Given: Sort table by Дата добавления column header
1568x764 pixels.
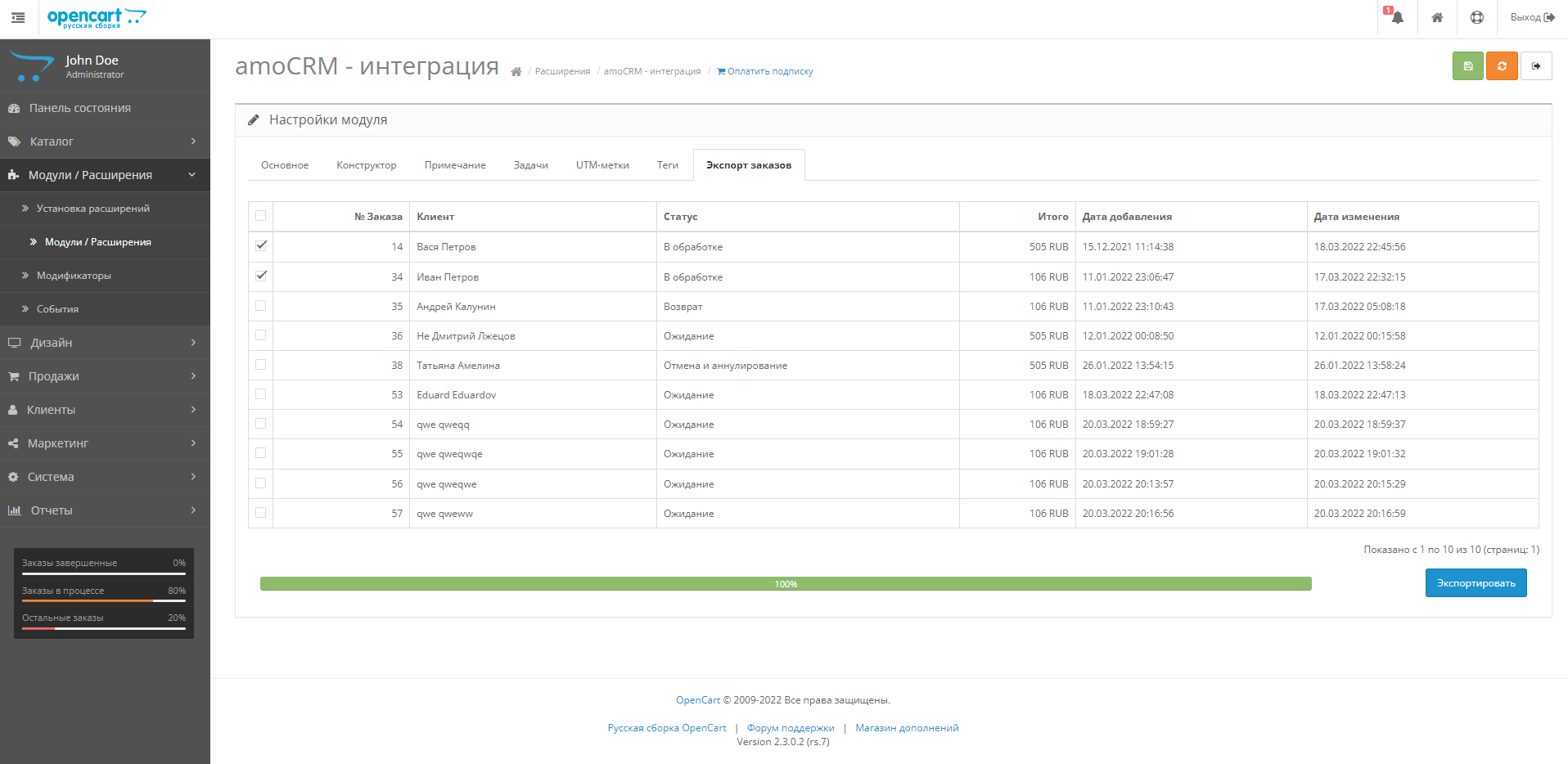Looking at the screenshot, I should 1127,217.
